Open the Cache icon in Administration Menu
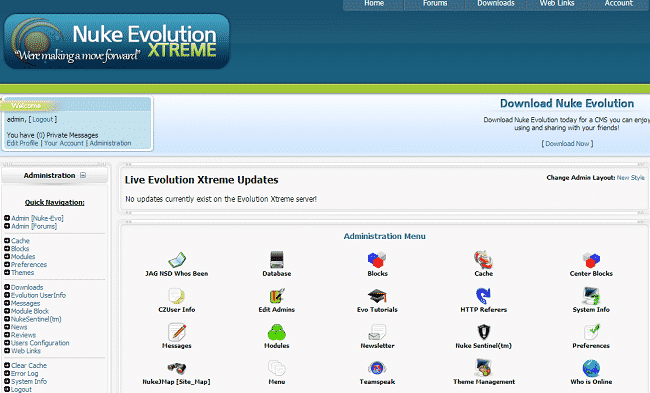 click(483, 260)
